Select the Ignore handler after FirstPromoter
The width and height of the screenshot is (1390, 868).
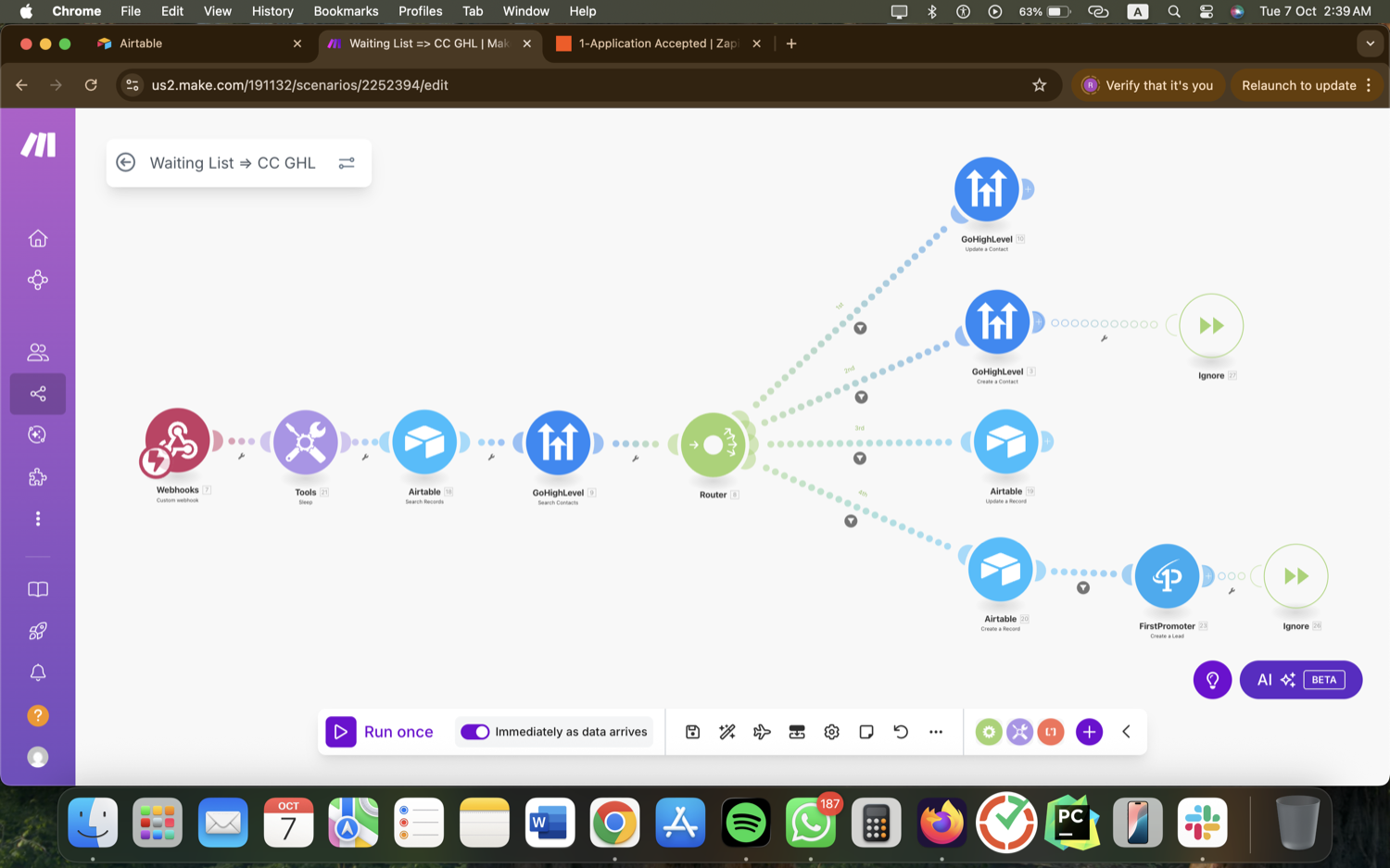coord(1295,576)
